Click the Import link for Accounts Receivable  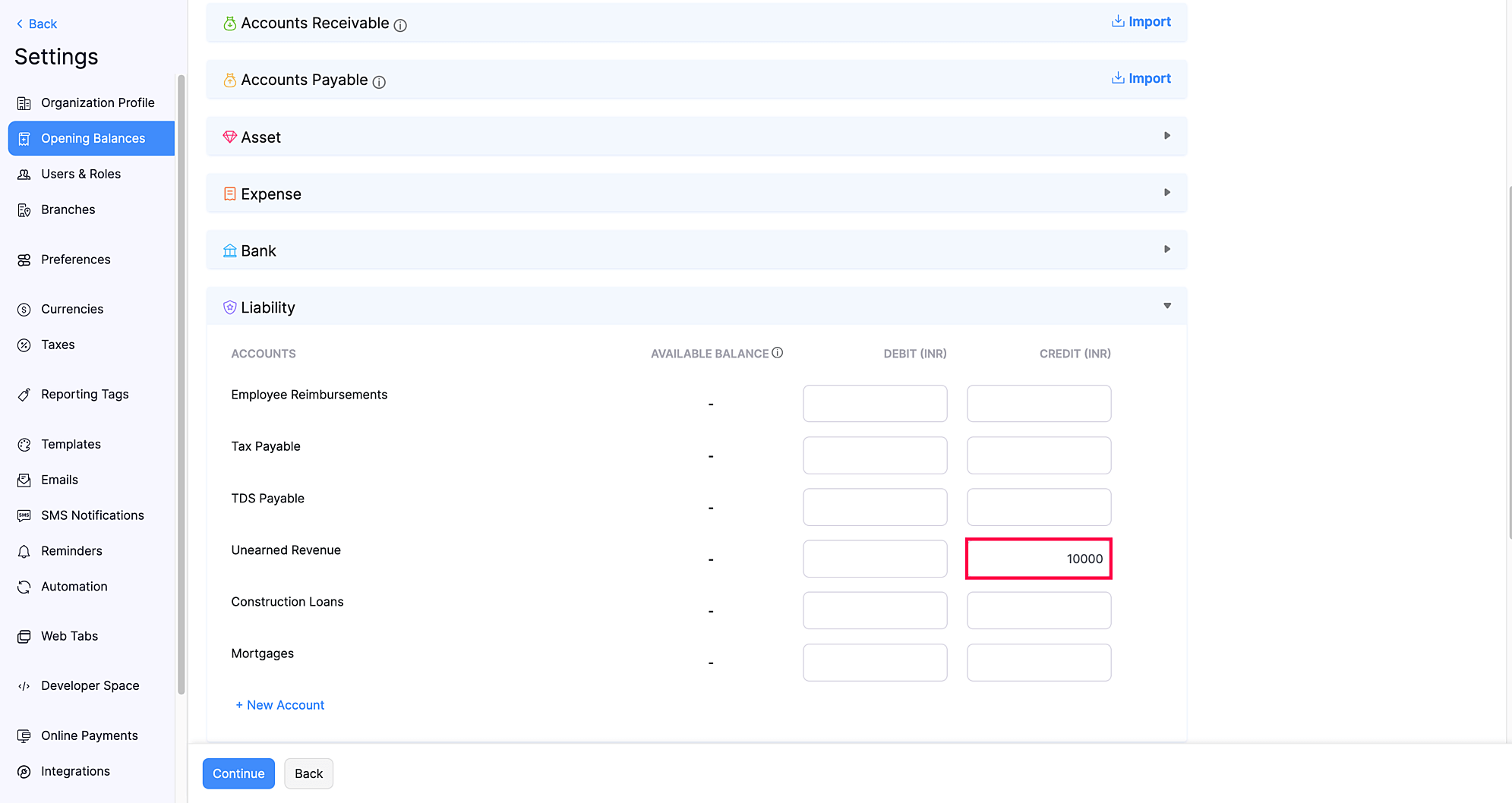(1141, 21)
